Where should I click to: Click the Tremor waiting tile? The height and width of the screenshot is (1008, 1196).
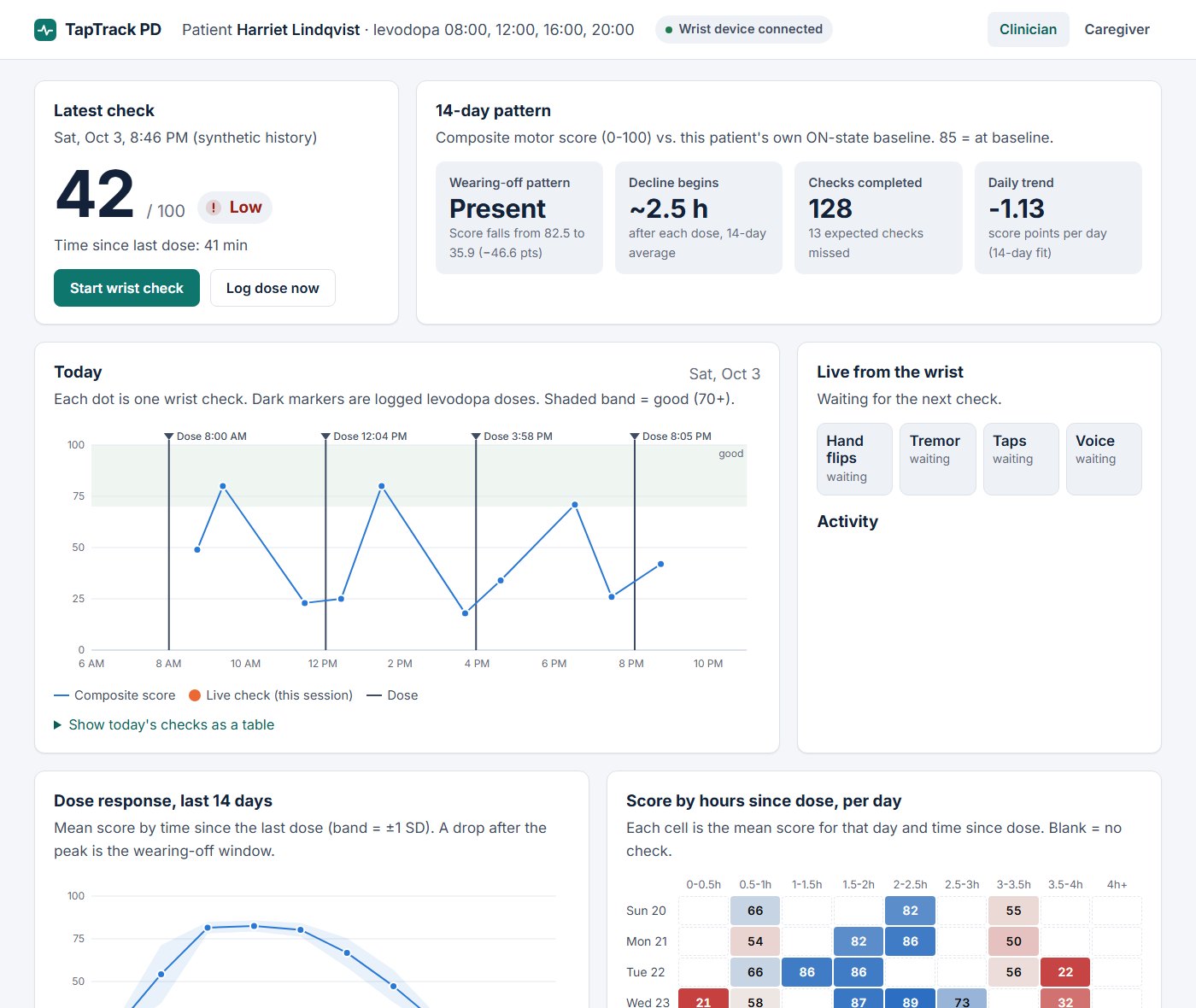(938, 459)
